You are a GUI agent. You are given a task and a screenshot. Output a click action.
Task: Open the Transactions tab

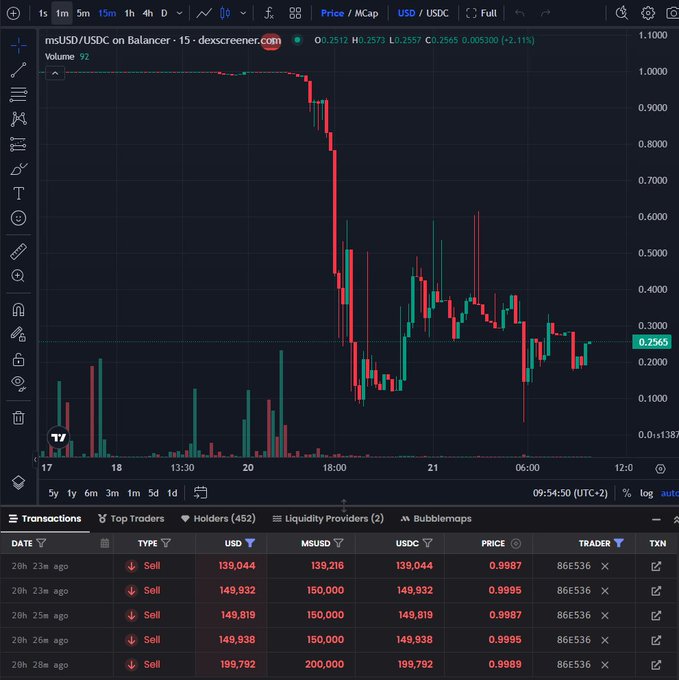pyautogui.click(x=45, y=519)
